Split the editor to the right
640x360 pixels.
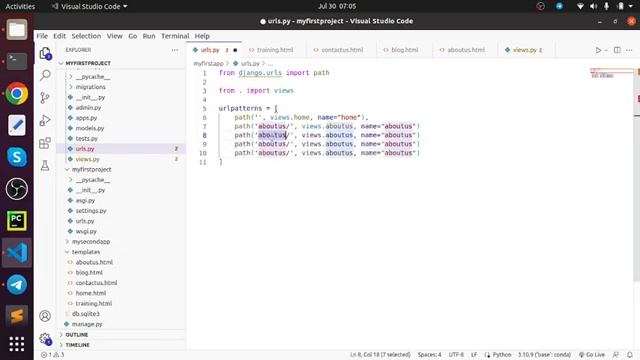617,50
